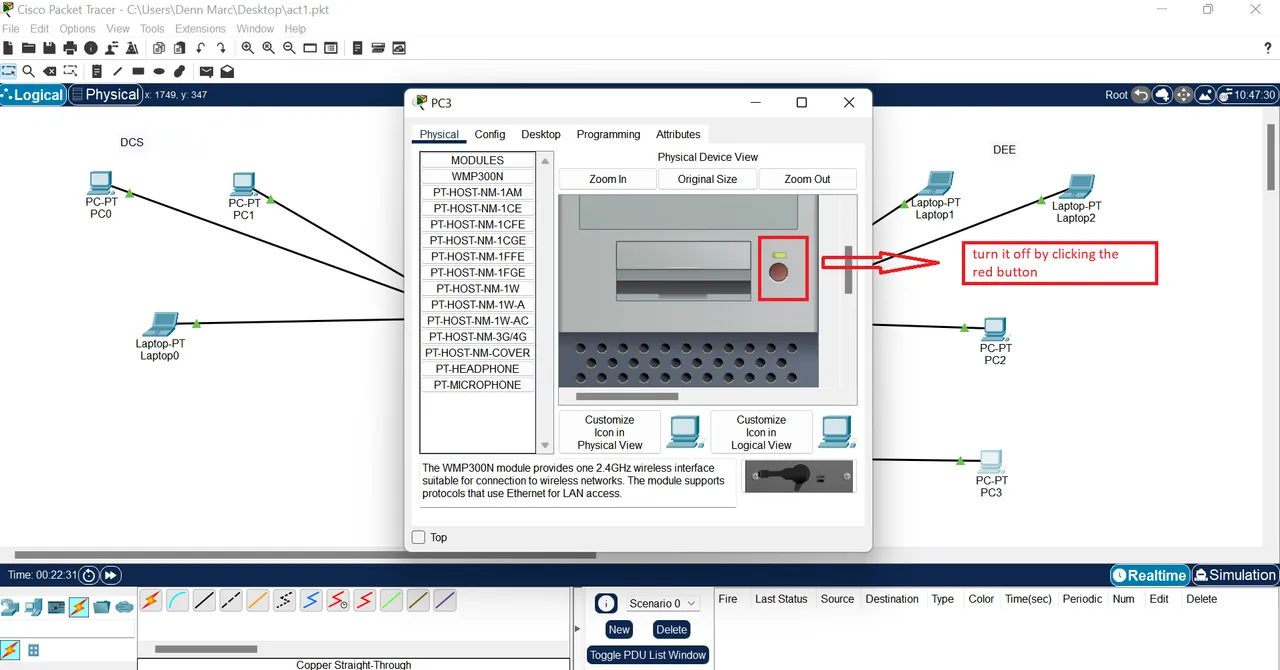Select the Inspect magnifier tool
The image size is (1280, 670).
point(29,71)
